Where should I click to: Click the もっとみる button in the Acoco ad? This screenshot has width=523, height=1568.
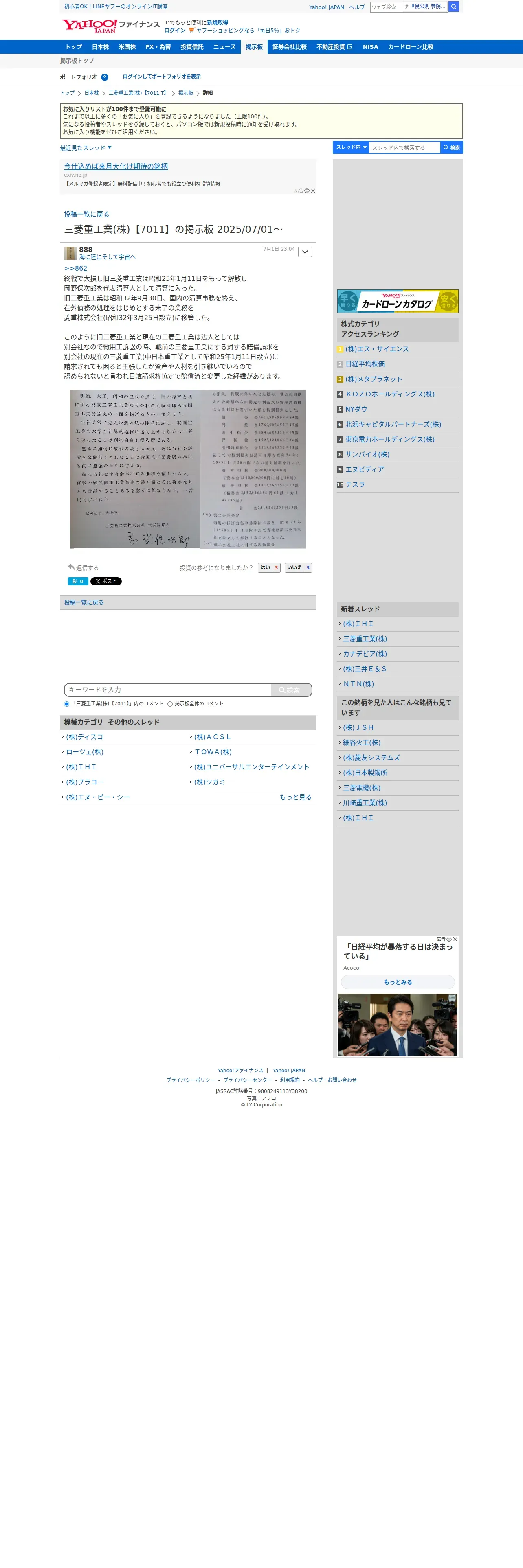point(398,982)
